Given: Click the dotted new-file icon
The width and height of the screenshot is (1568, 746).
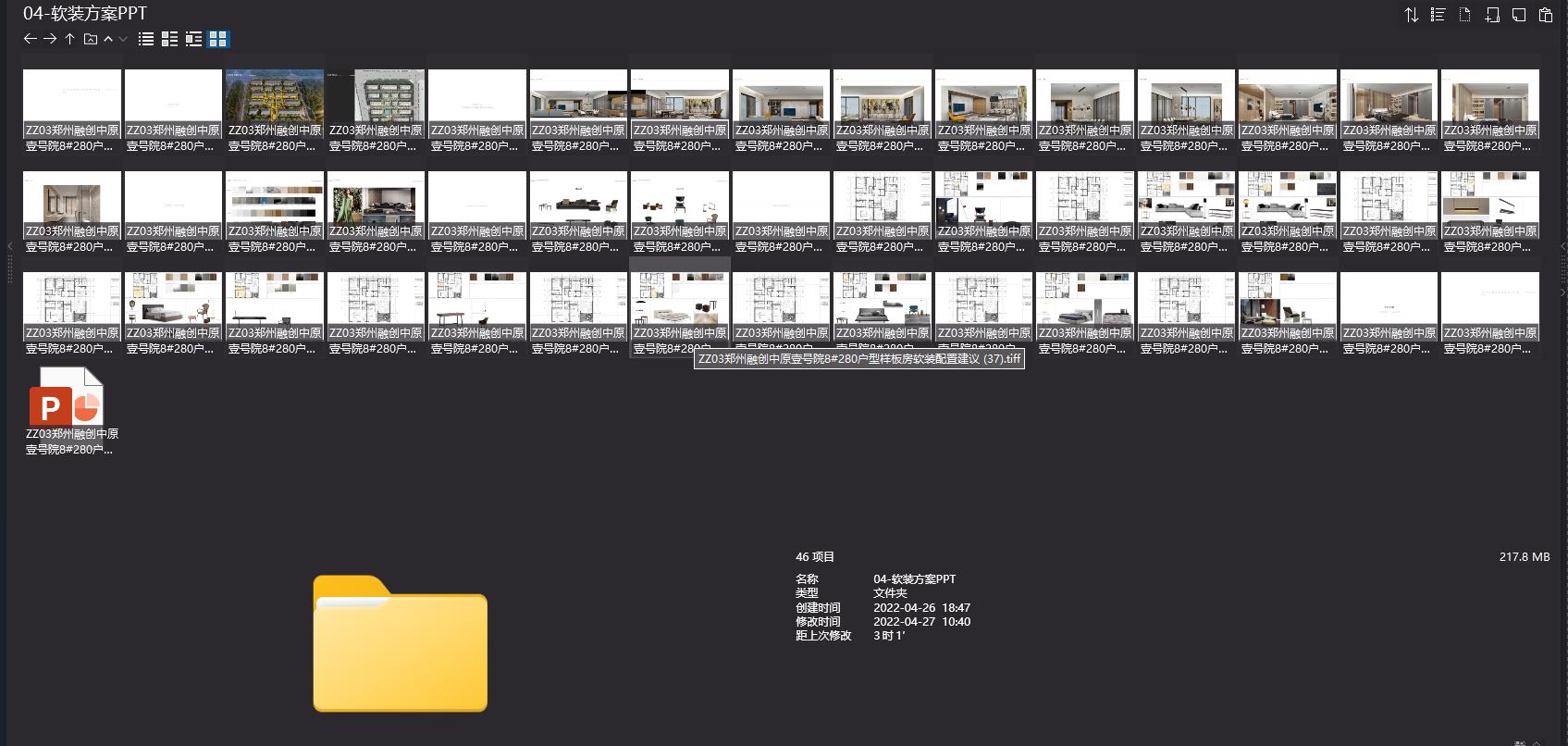Looking at the screenshot, I should coord(1464,15).
